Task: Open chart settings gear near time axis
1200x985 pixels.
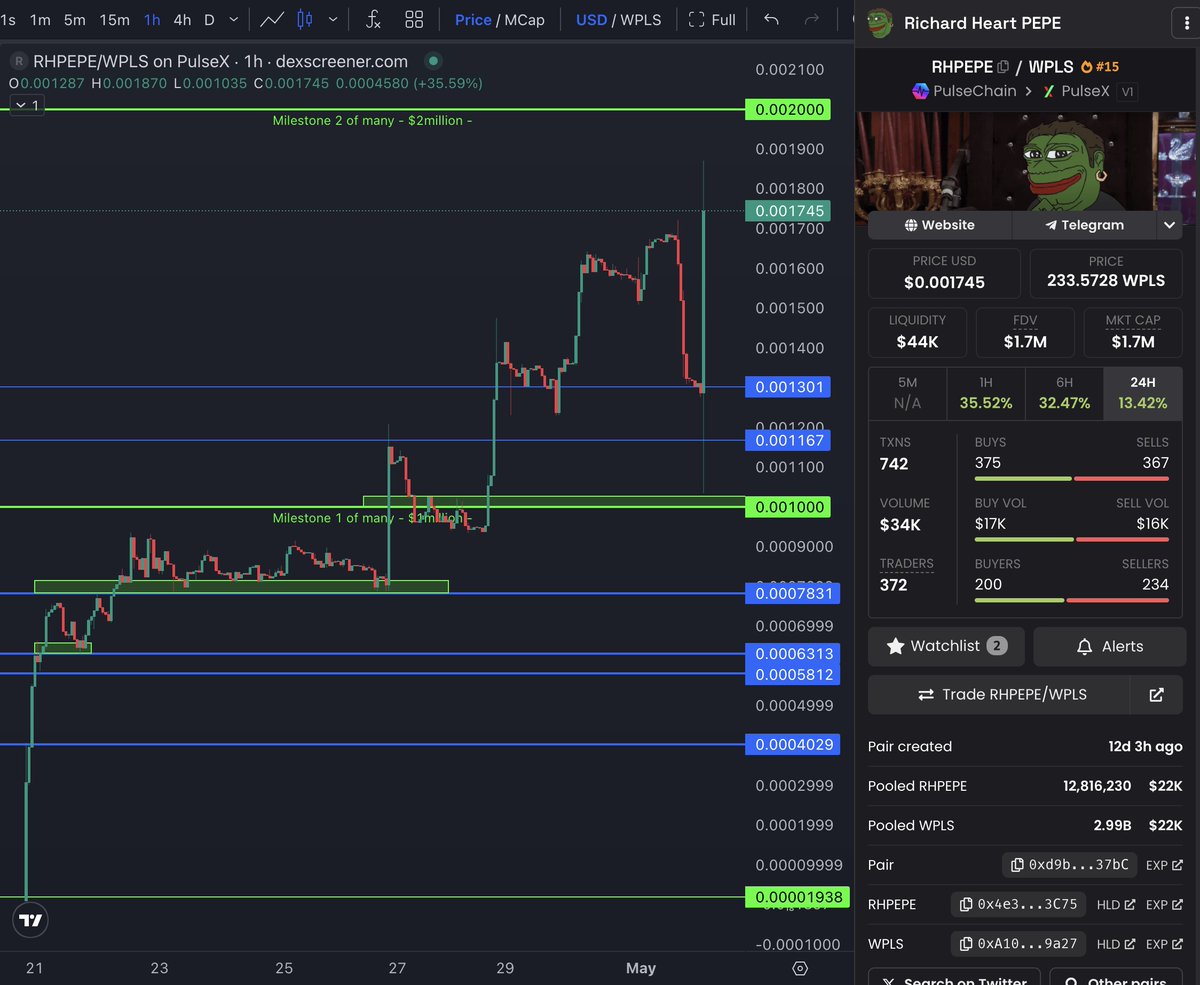Action: pos(800,968)
